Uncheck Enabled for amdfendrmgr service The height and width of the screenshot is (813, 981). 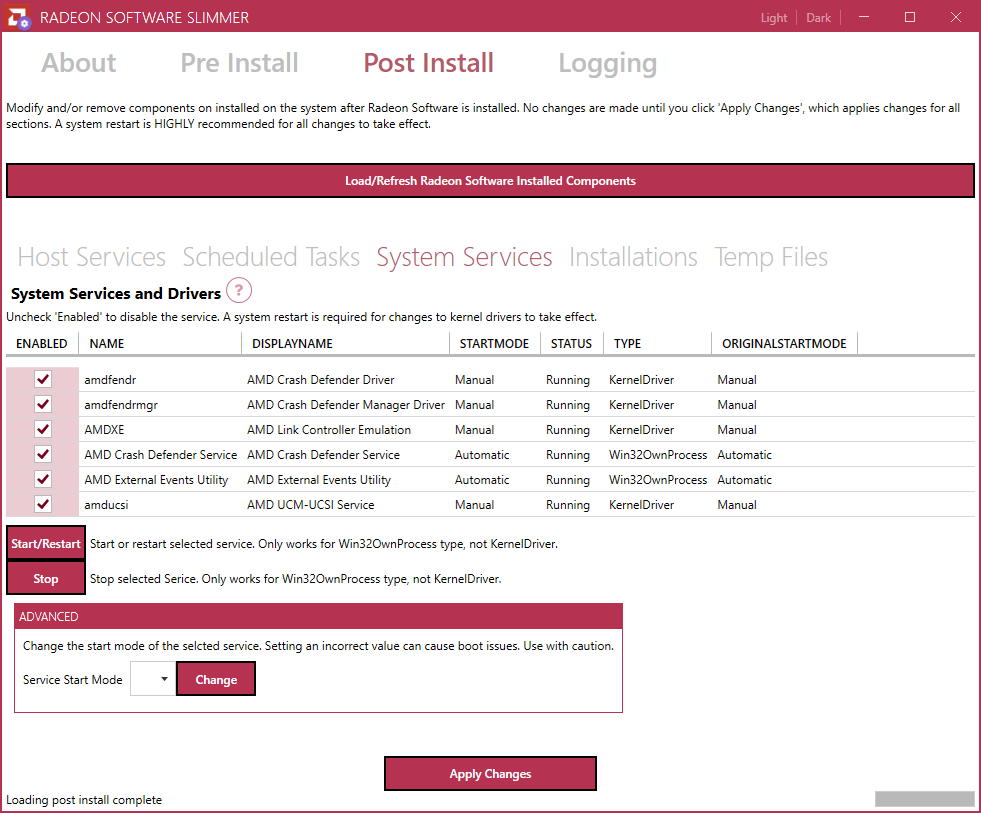coord(43,404)
